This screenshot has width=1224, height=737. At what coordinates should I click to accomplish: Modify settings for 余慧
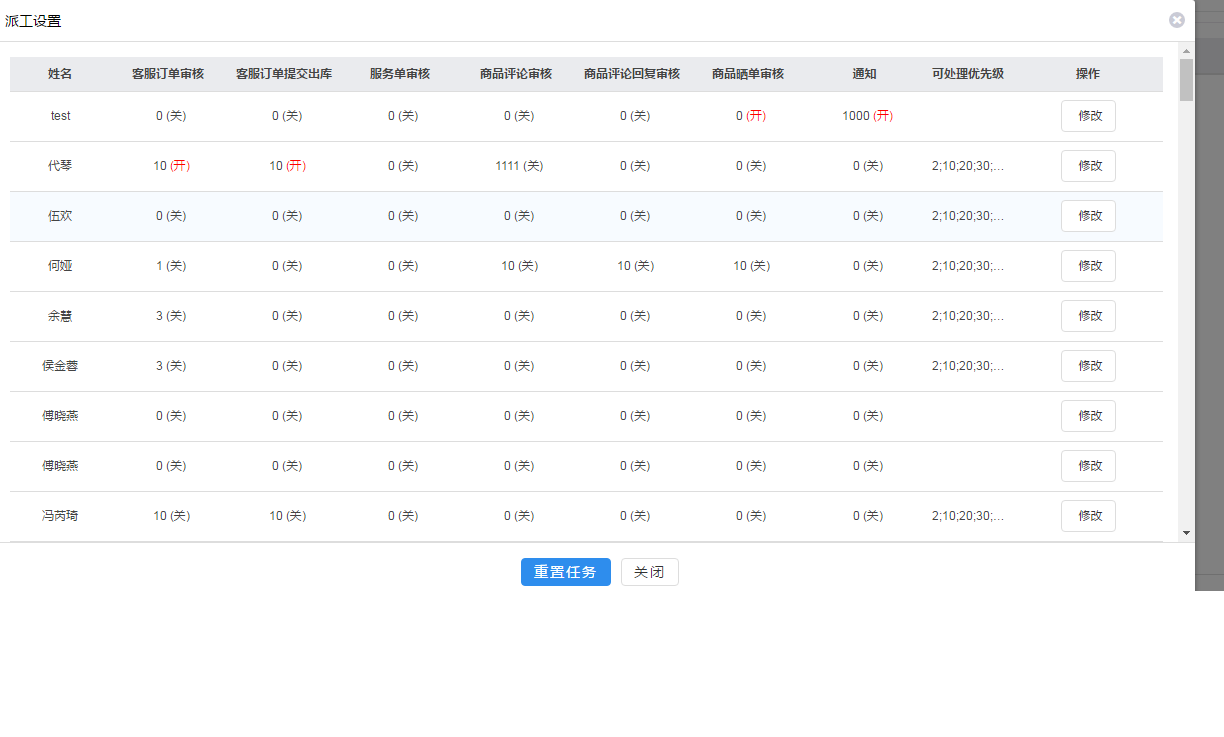point(1088,316)
